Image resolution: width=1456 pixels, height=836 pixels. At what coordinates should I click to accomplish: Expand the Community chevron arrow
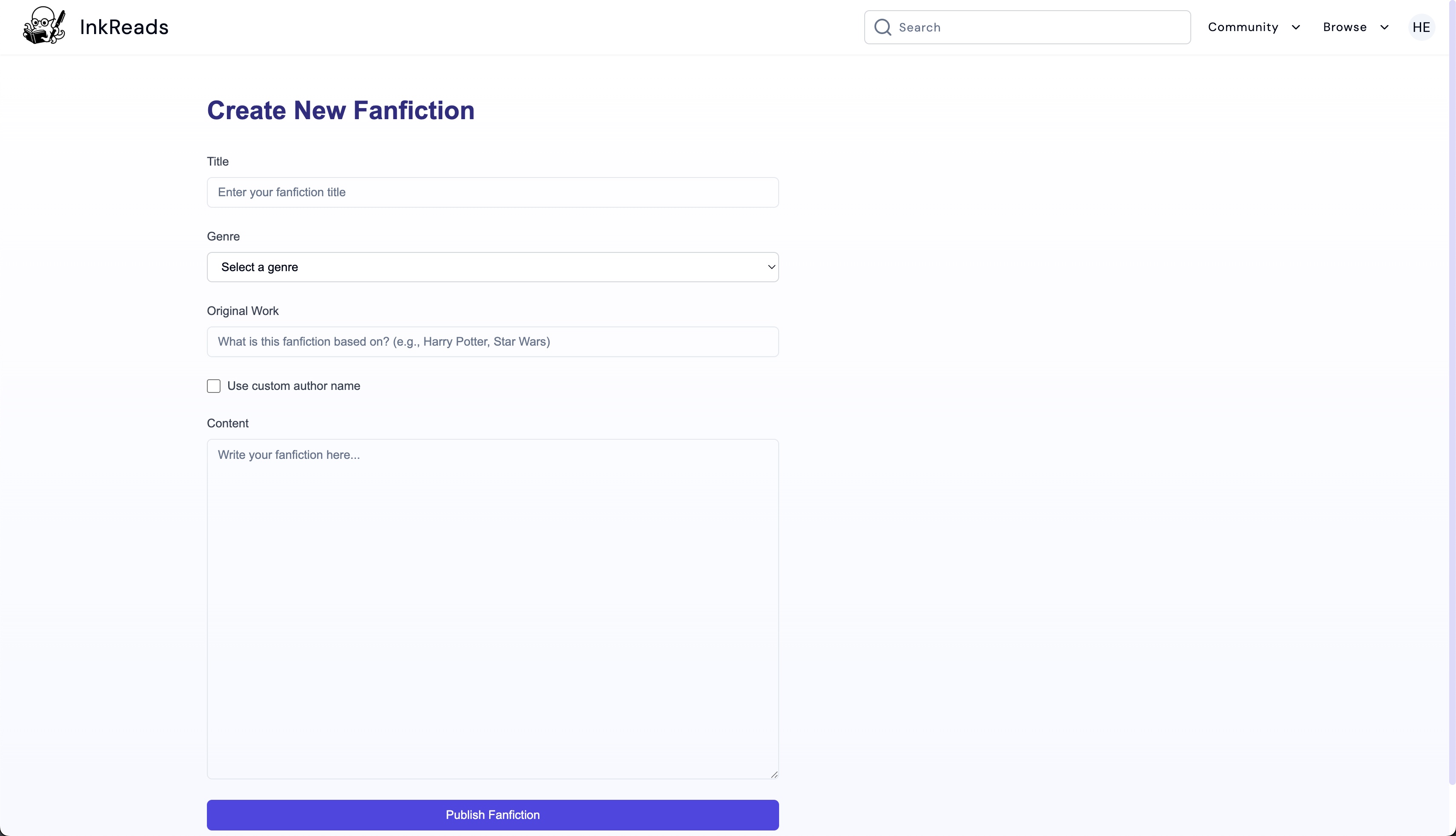(1296, 28)
